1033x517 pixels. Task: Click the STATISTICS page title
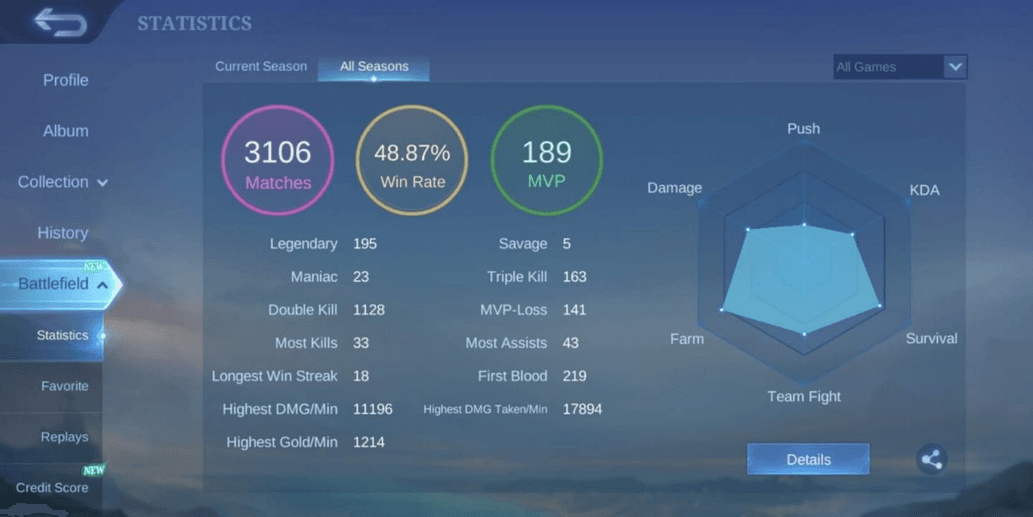pyautogui.click(x=194, y=23)
